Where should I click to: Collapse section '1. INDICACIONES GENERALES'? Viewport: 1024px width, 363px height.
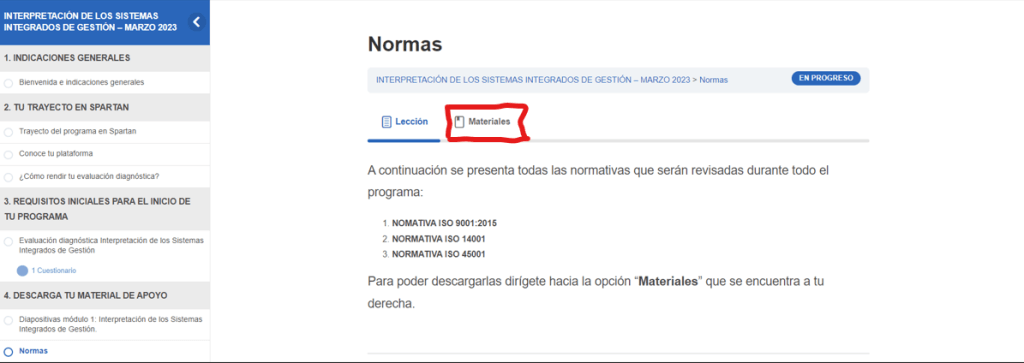[104, 58]
